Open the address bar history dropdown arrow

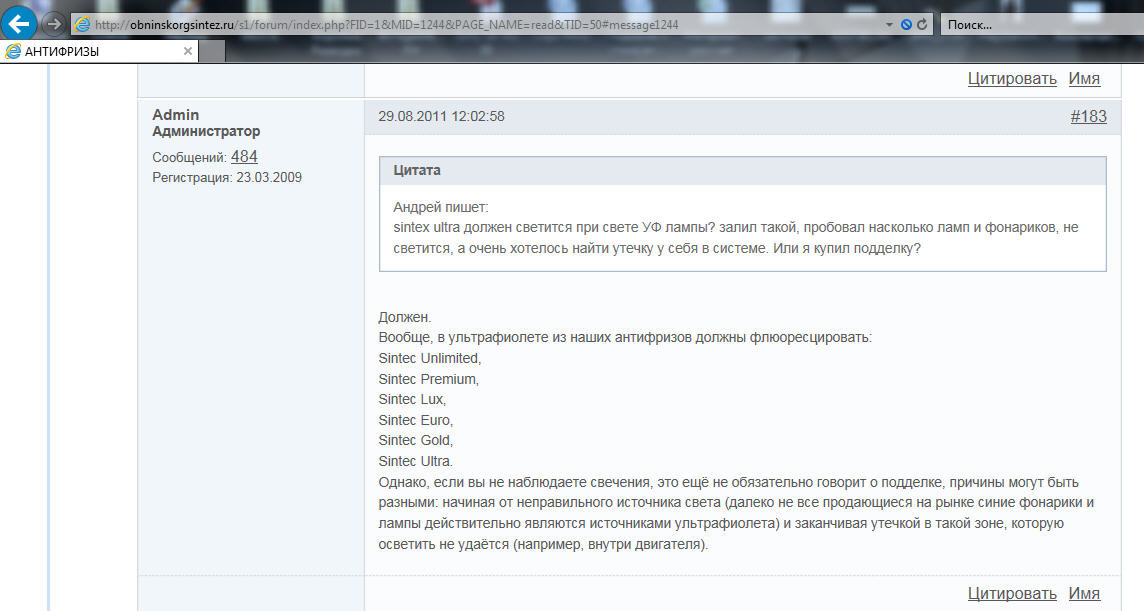coord(889,25)
